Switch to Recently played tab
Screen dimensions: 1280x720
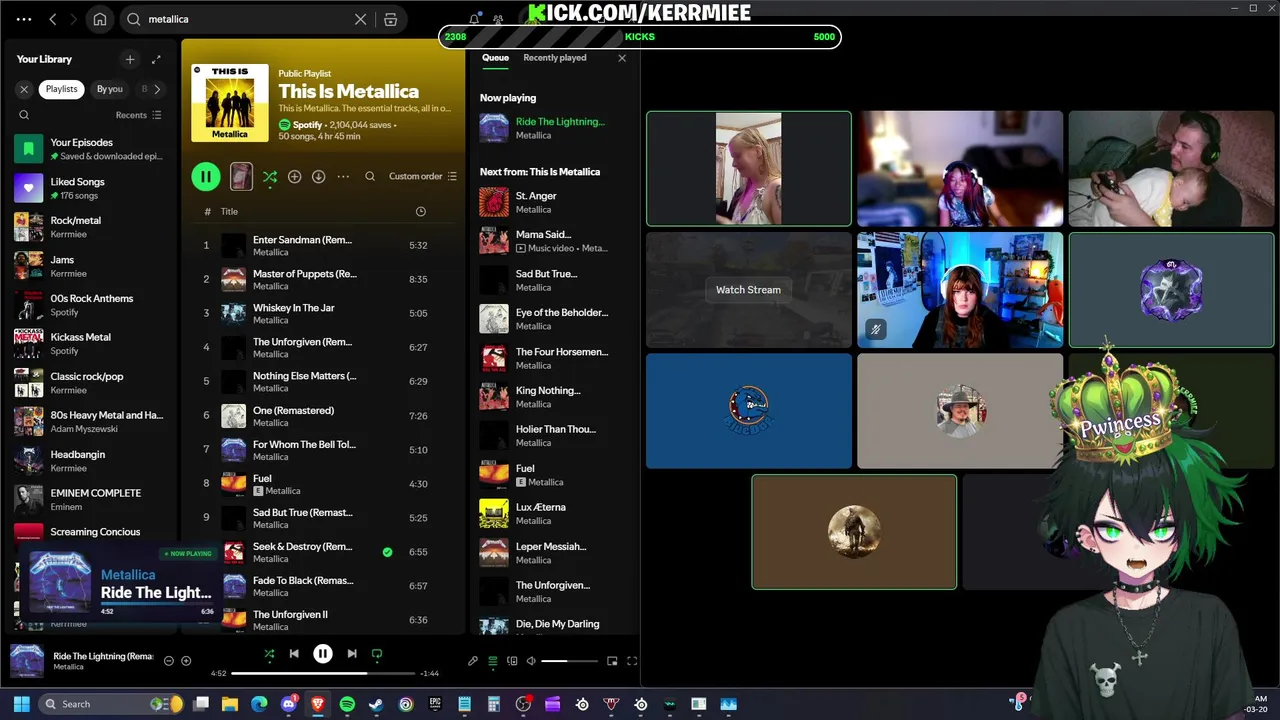point(555,58)
